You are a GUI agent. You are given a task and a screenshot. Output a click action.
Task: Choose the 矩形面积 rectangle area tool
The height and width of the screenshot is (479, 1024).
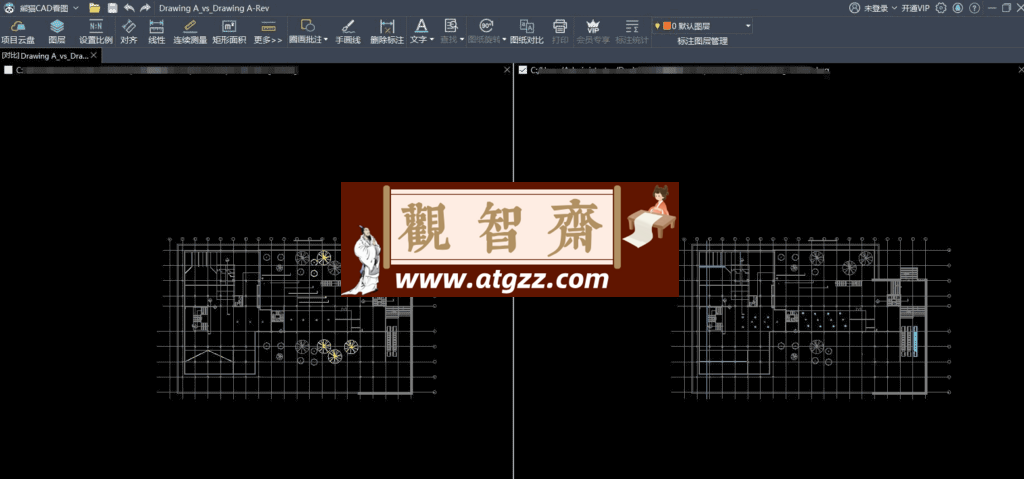(x=229, y=31)
